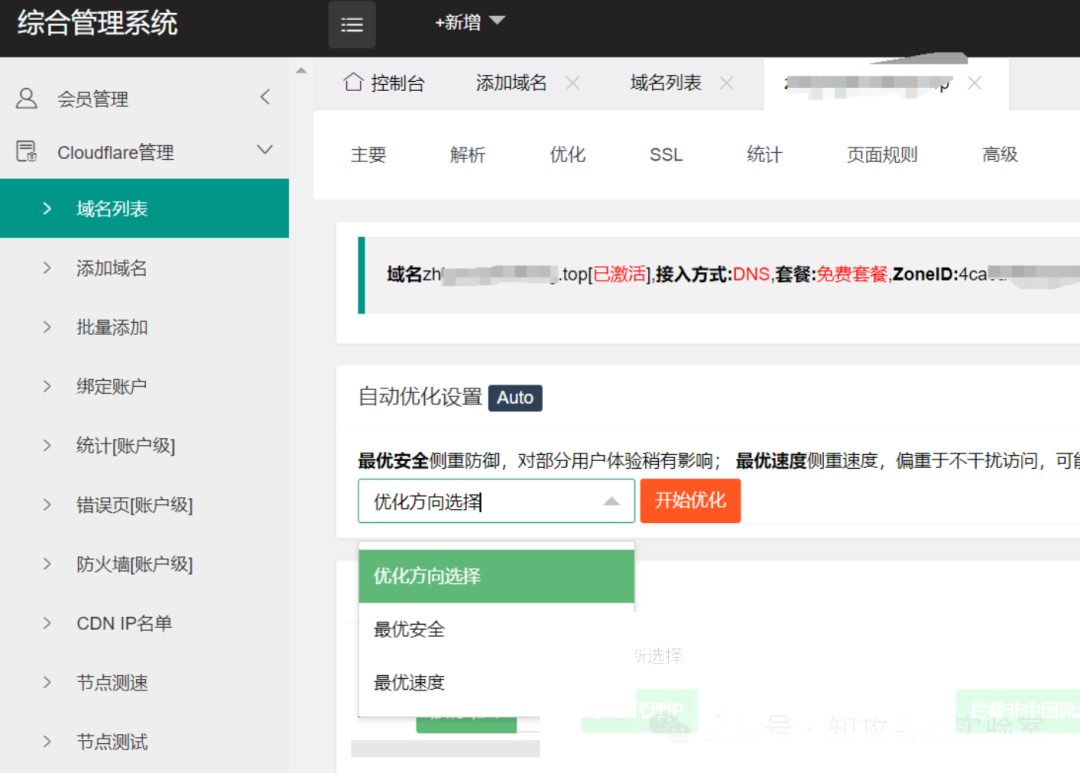The height and width of the screenshot is (773, 1080).
Task: Choose 最优安全 from the dropdown list
Action: tap(496, 629)
